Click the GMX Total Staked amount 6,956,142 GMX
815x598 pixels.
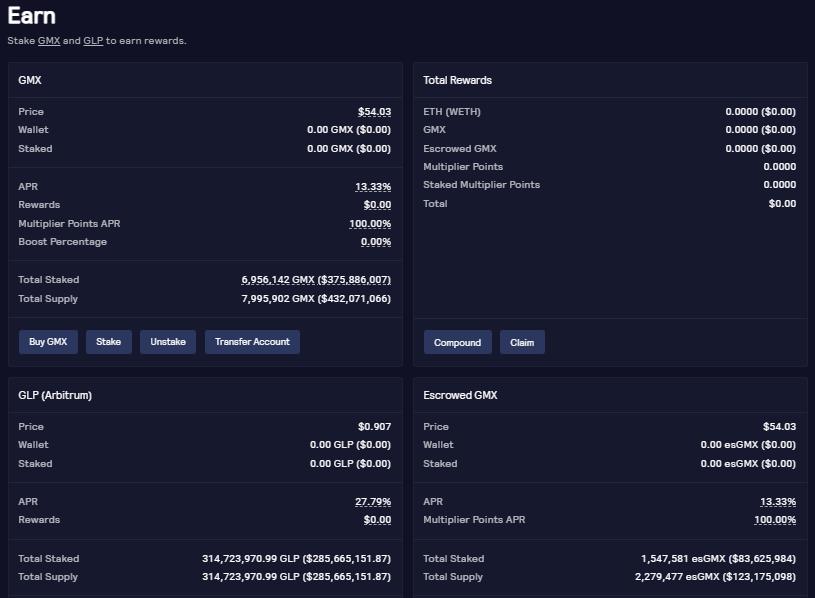[x=316, y=280]
